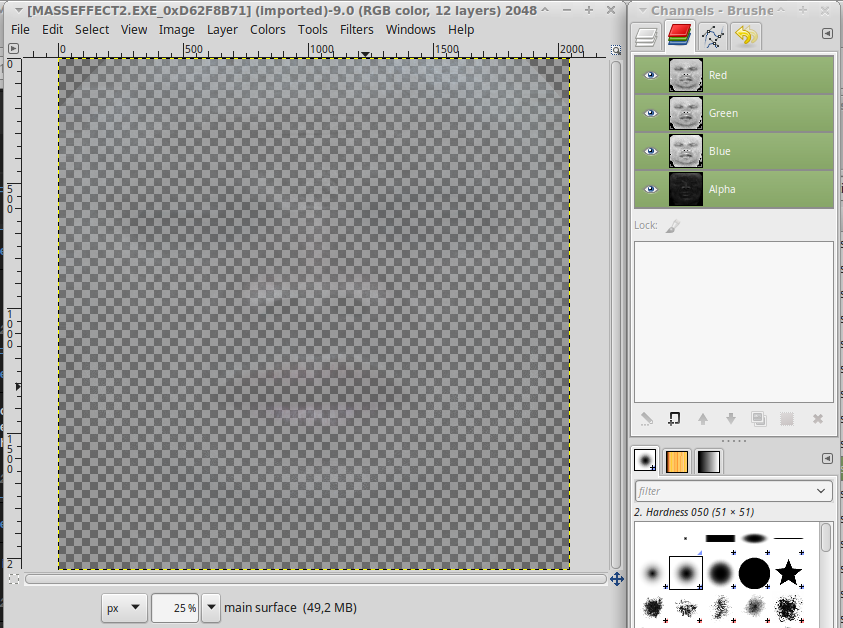Select the Hardness 075 round brush
The height and width of the screenshot is (628, 843).
coord(720,573)
